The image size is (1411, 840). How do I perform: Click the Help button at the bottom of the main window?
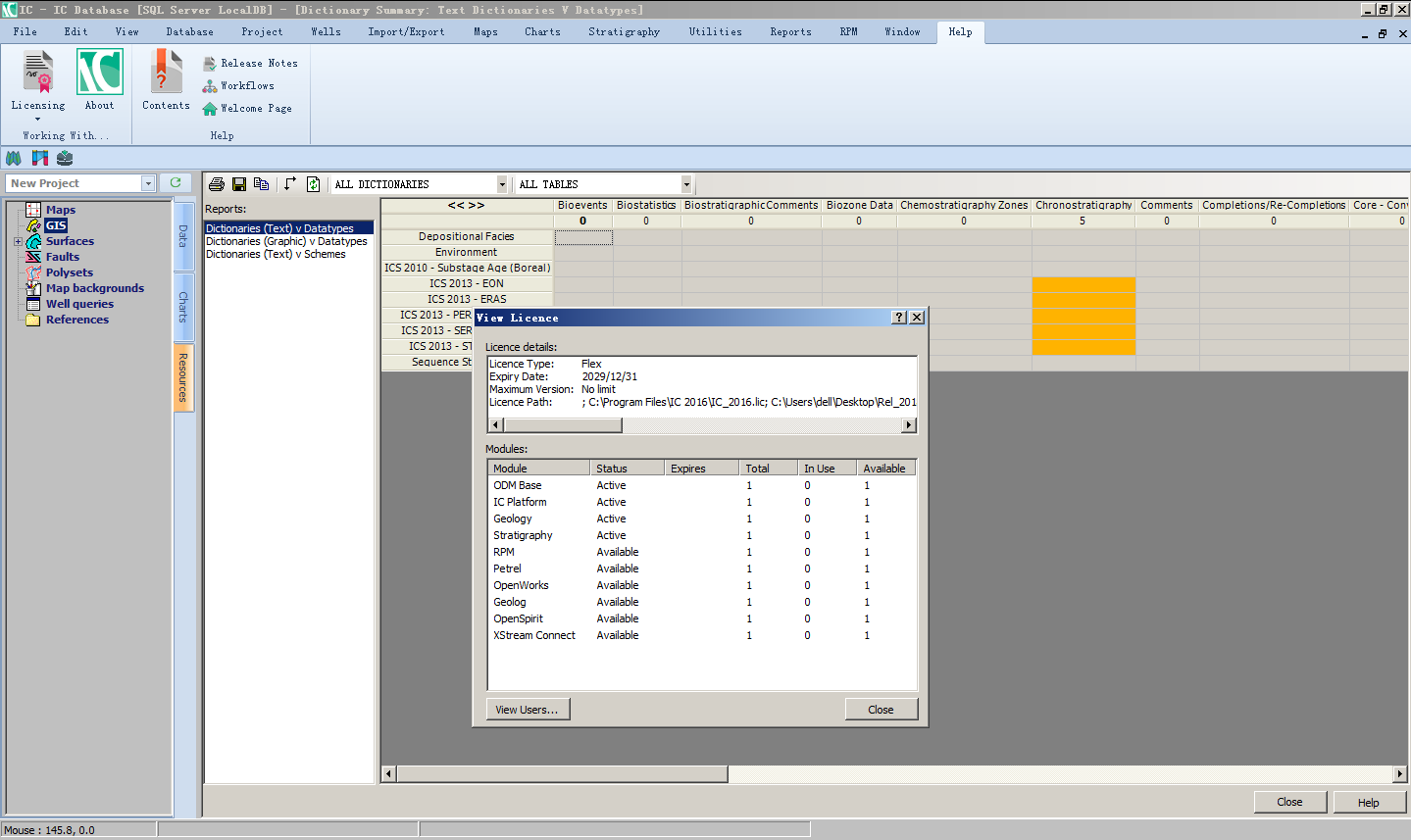coord(1369,802)
